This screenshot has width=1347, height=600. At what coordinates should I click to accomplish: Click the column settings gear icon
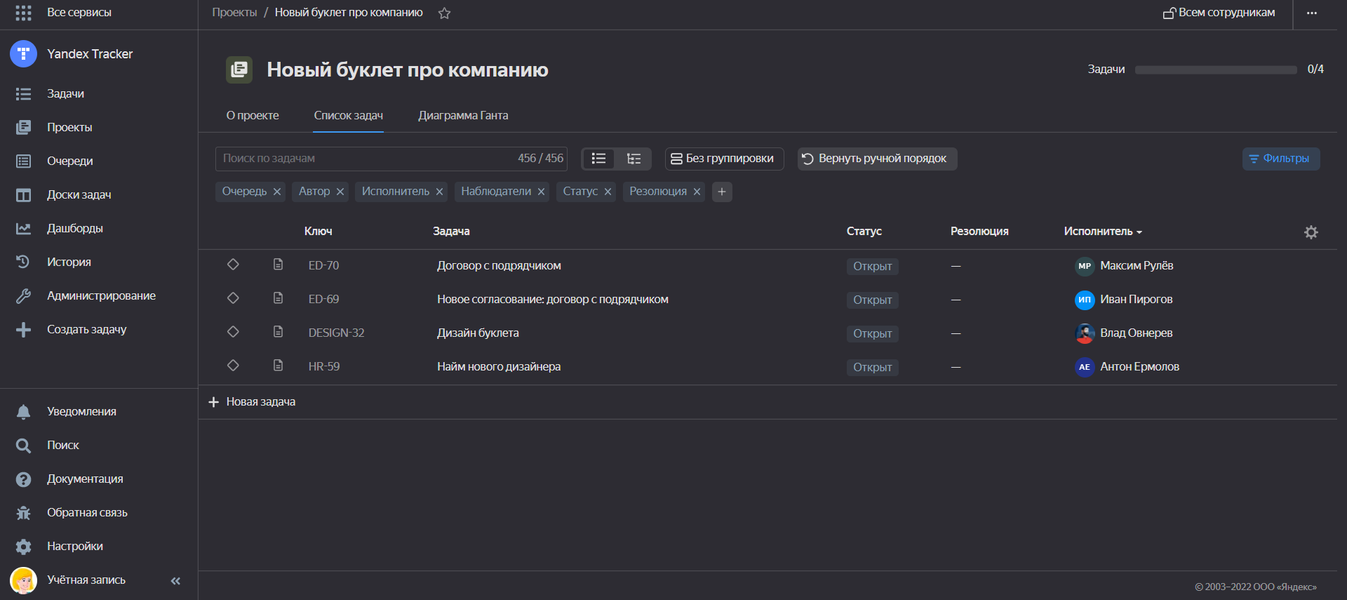[1311, 232]
